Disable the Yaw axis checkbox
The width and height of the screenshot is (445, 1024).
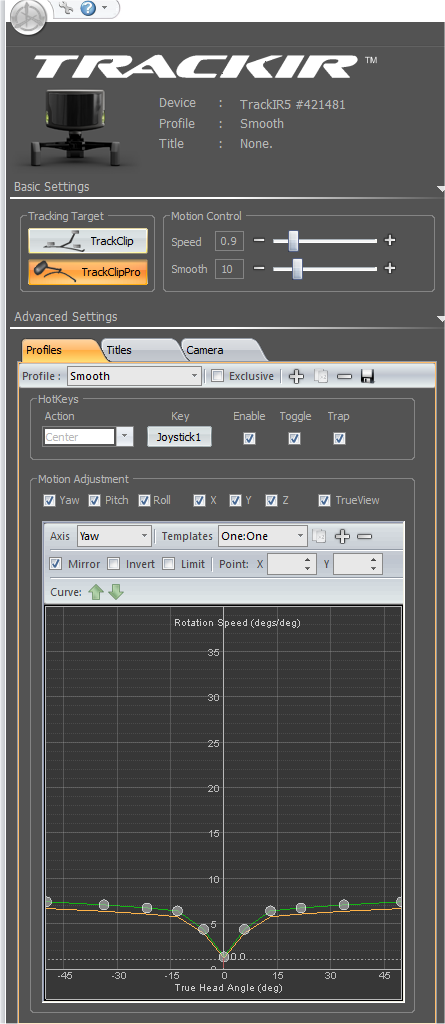[49, 501]
